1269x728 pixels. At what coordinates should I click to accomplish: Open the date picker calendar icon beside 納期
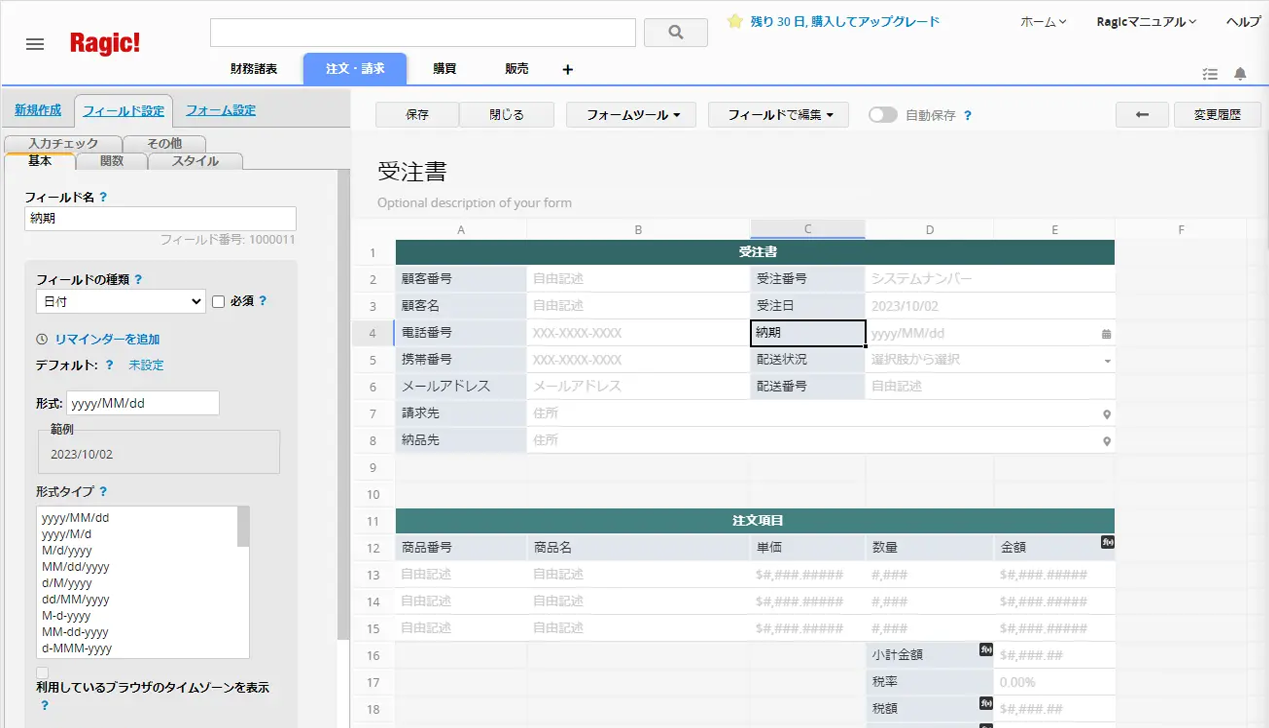[x=1106, y=332]
